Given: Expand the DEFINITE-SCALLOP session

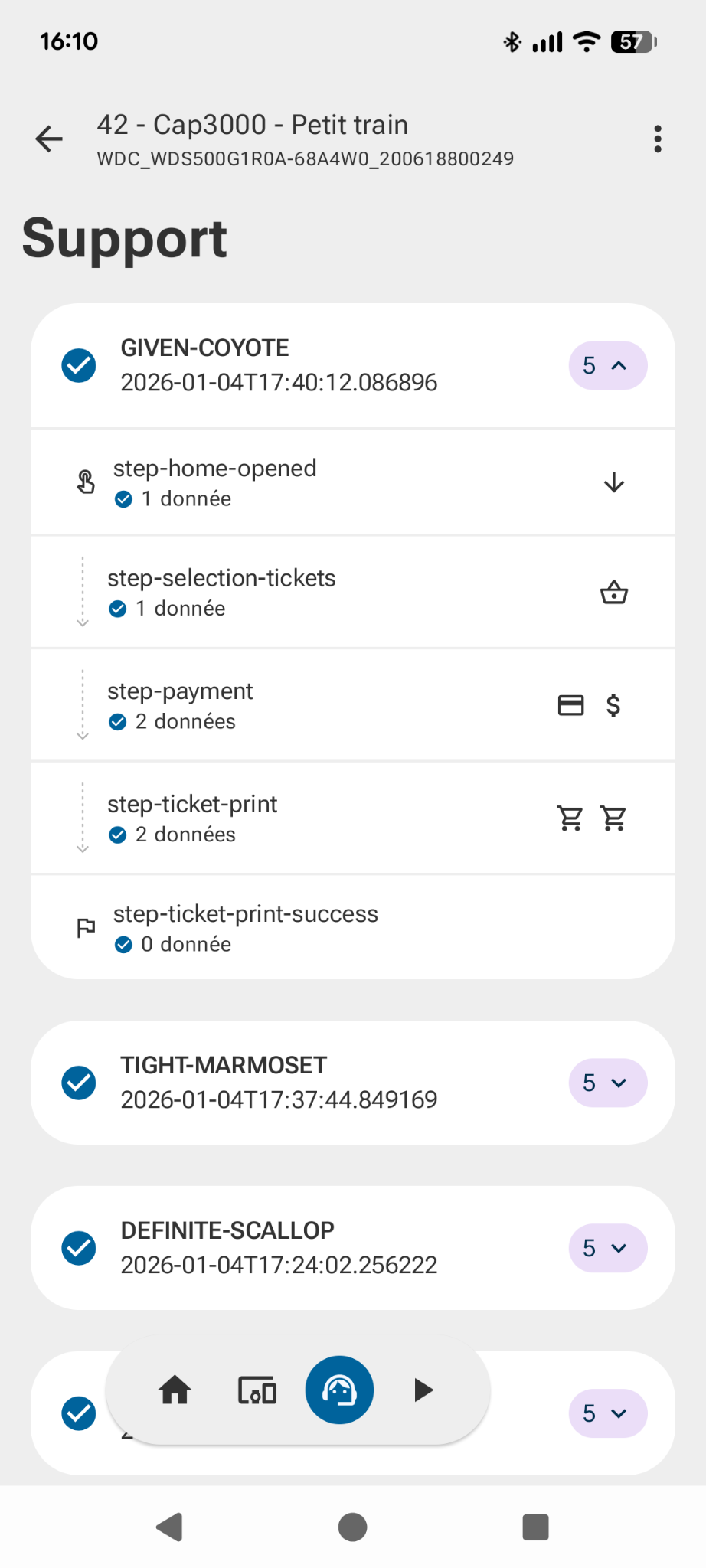Looking at the screenshot, I should [607, 1248].
